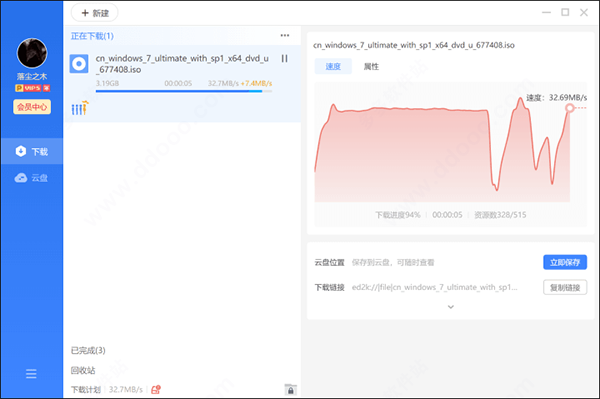Select the cn_windows_7 download file name
The image size is (600, 399).
point(182,64)
